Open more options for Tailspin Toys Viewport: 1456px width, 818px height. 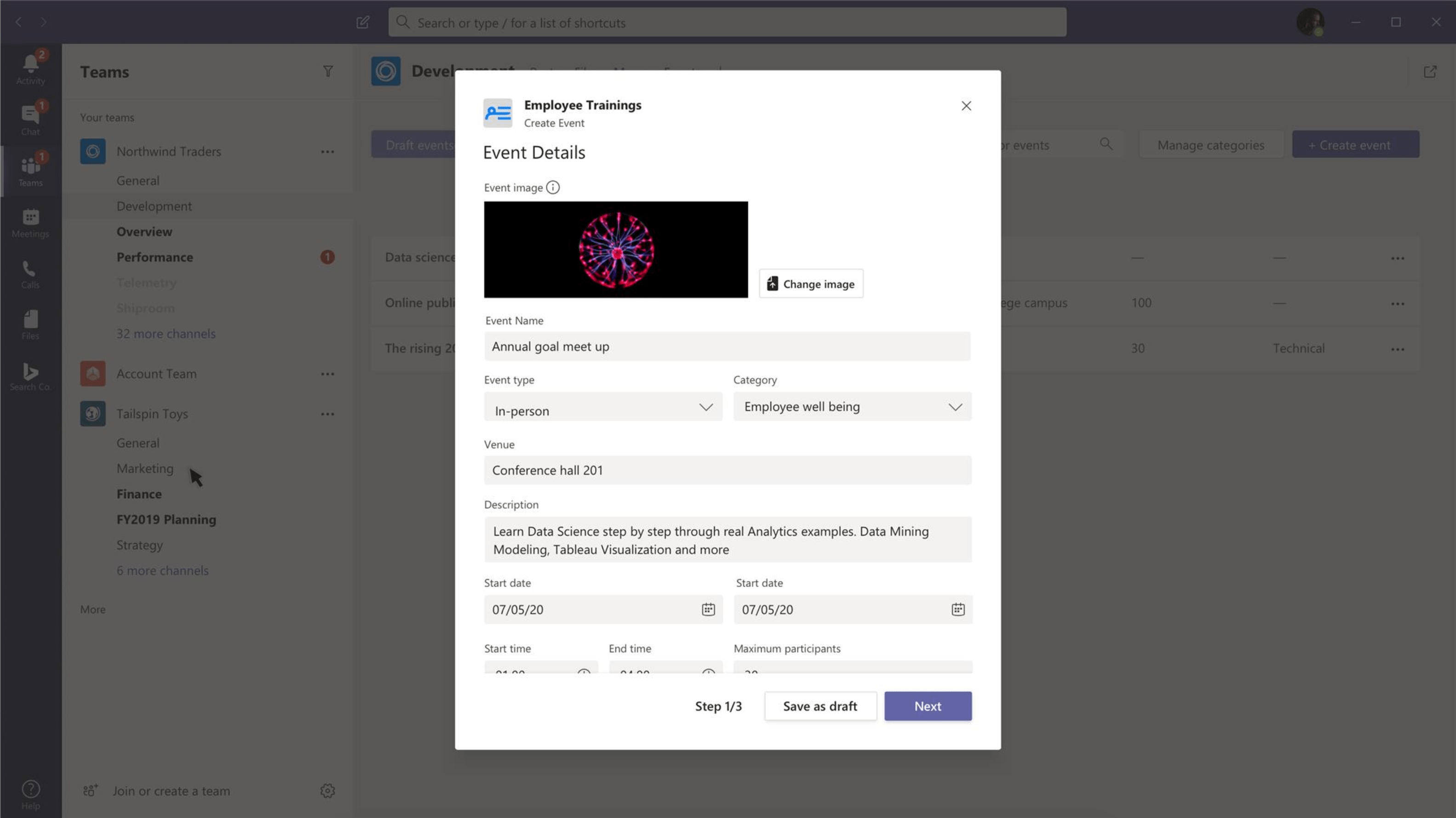pyautogui.click(x=327, y=413)
